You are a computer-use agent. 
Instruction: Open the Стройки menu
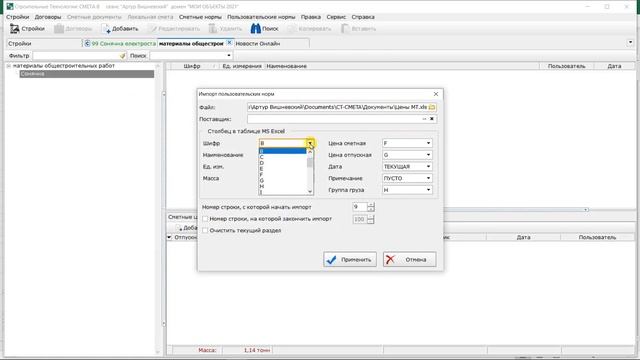tap(18, 17)
